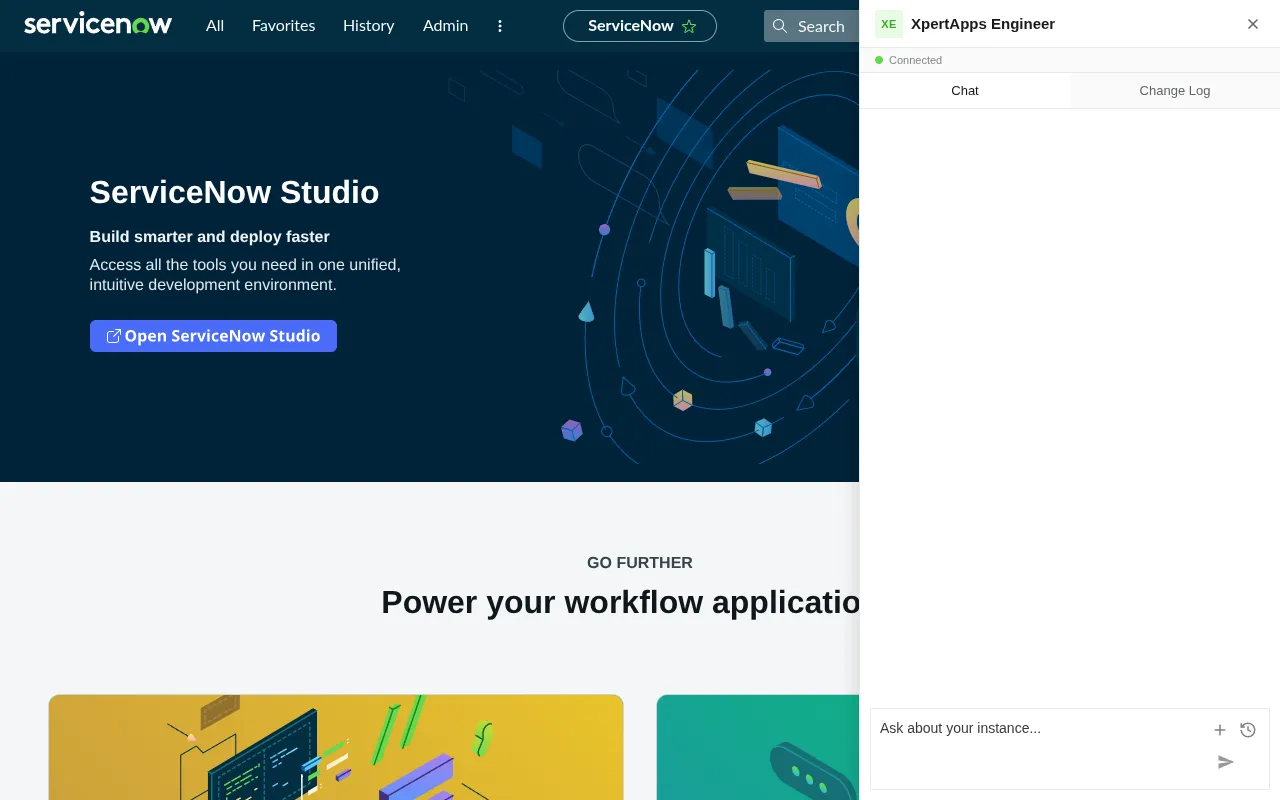Star the ServiceNow page as favorite
The width and height of the screenshot is (1280, 800).
pyautogui.click(x=689, y=26)
